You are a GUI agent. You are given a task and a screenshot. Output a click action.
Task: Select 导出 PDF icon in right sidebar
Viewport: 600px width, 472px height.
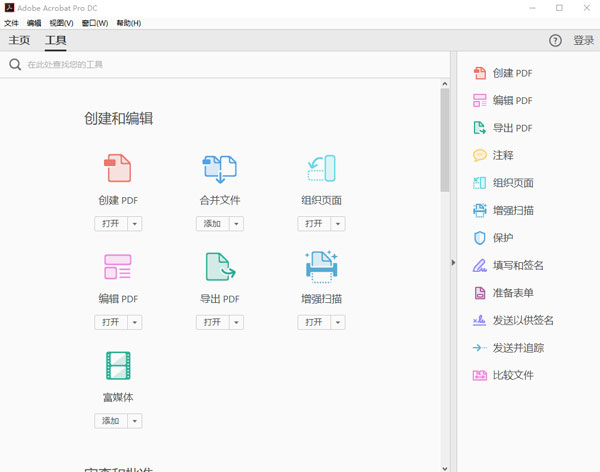479,128
